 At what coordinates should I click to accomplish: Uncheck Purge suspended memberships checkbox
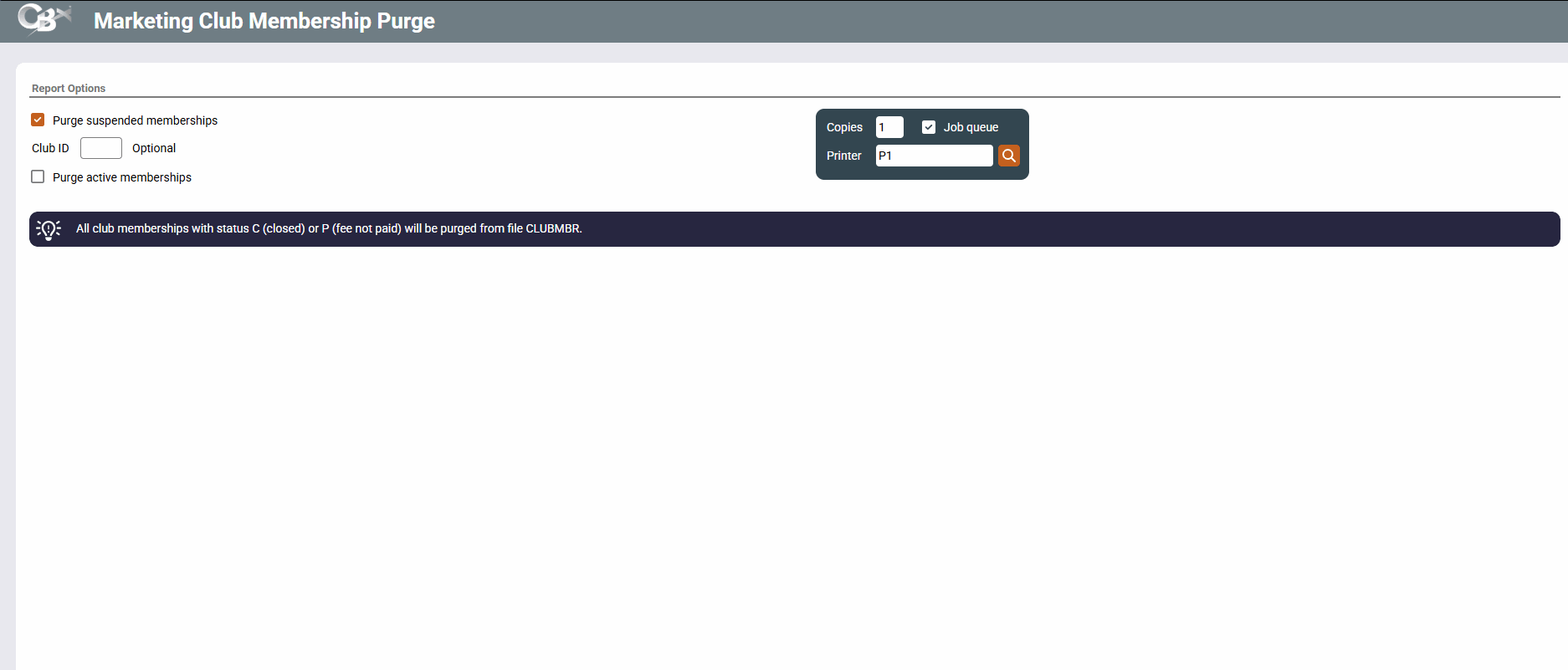[x=38, y=120]
